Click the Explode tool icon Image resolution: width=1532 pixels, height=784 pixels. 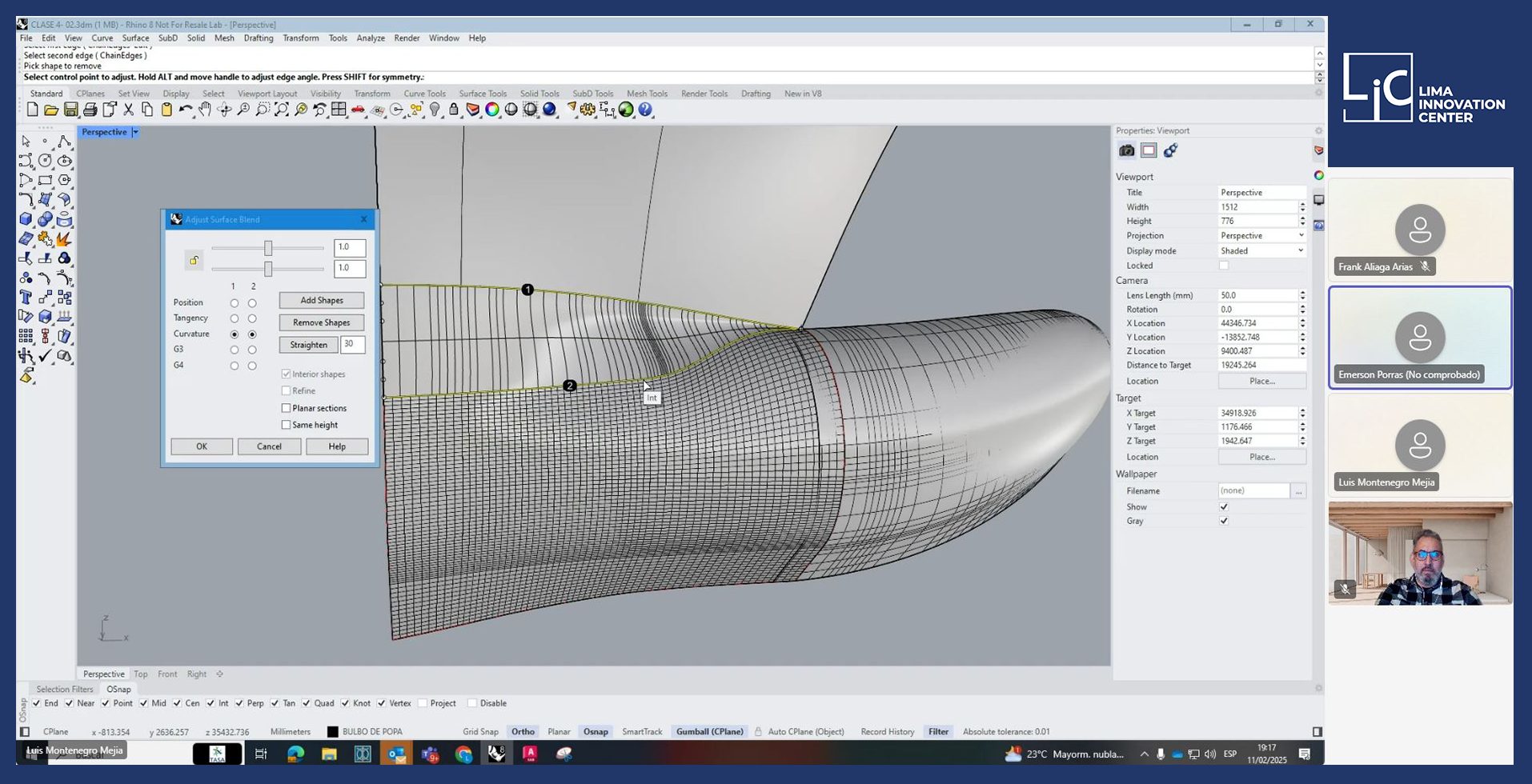point(64,239)
